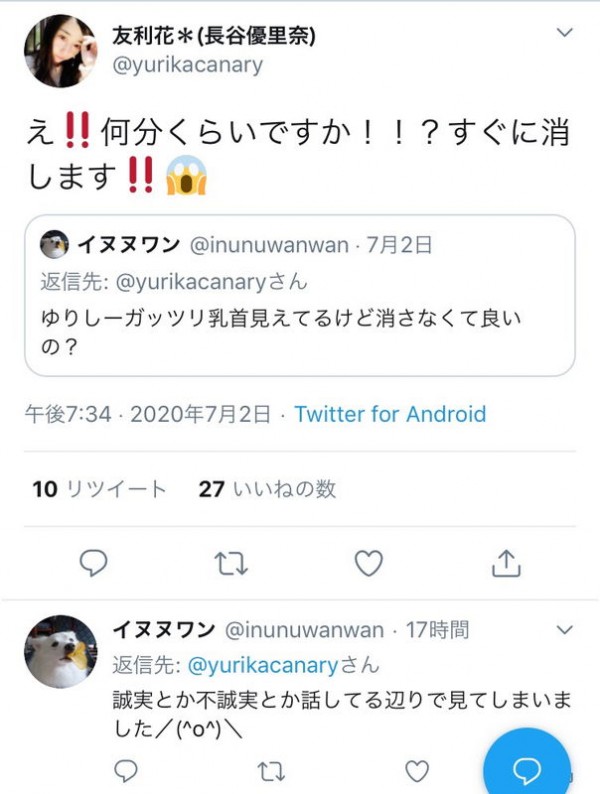Image resolution: width=600 pixels, height=794 pixels.
Task: Click retweet icon on イヌヌワン's reply
Action: tap(271, 771)
